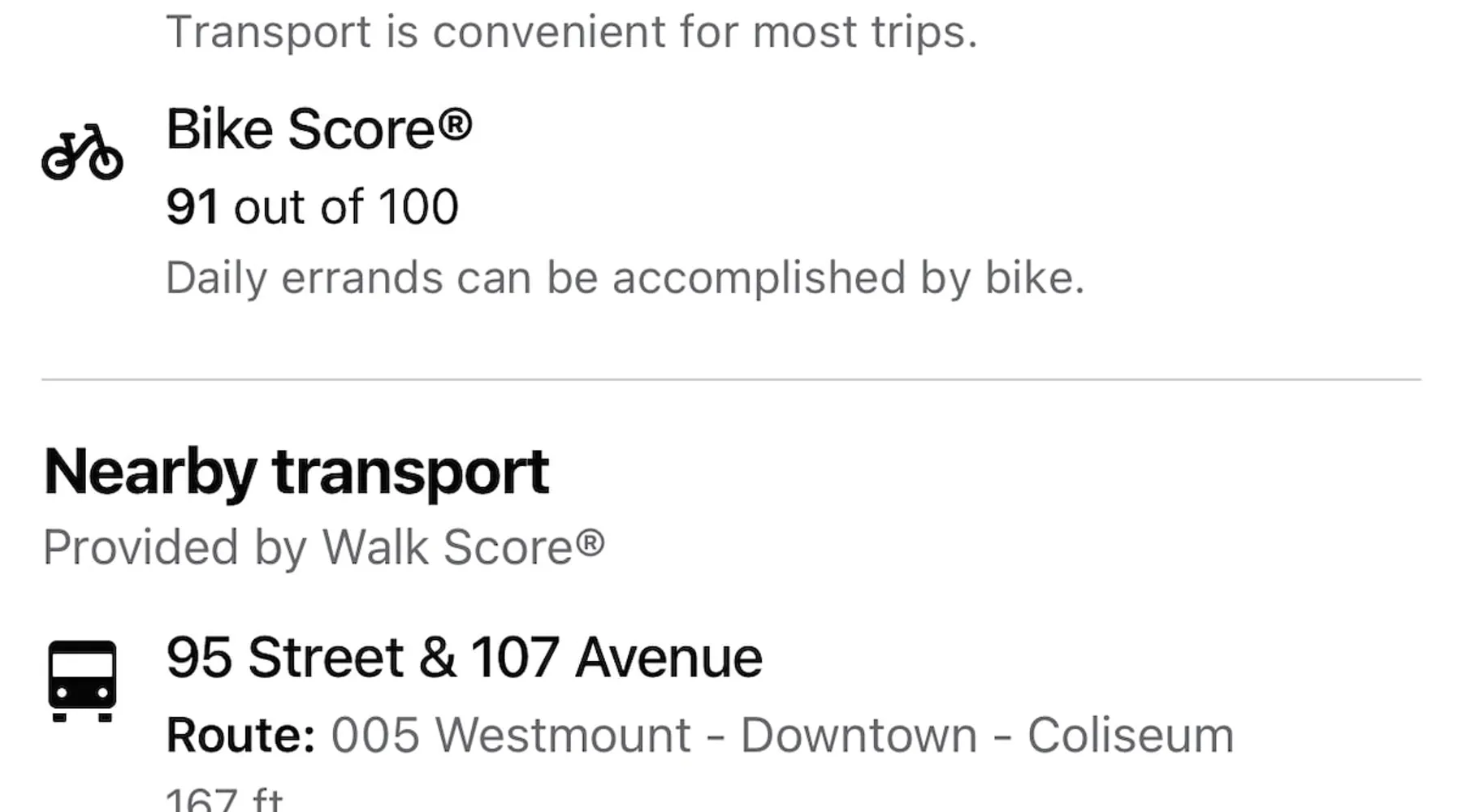
Task: Click the bicycle icon beside Bike Score
Action: [x=82, y=153]
